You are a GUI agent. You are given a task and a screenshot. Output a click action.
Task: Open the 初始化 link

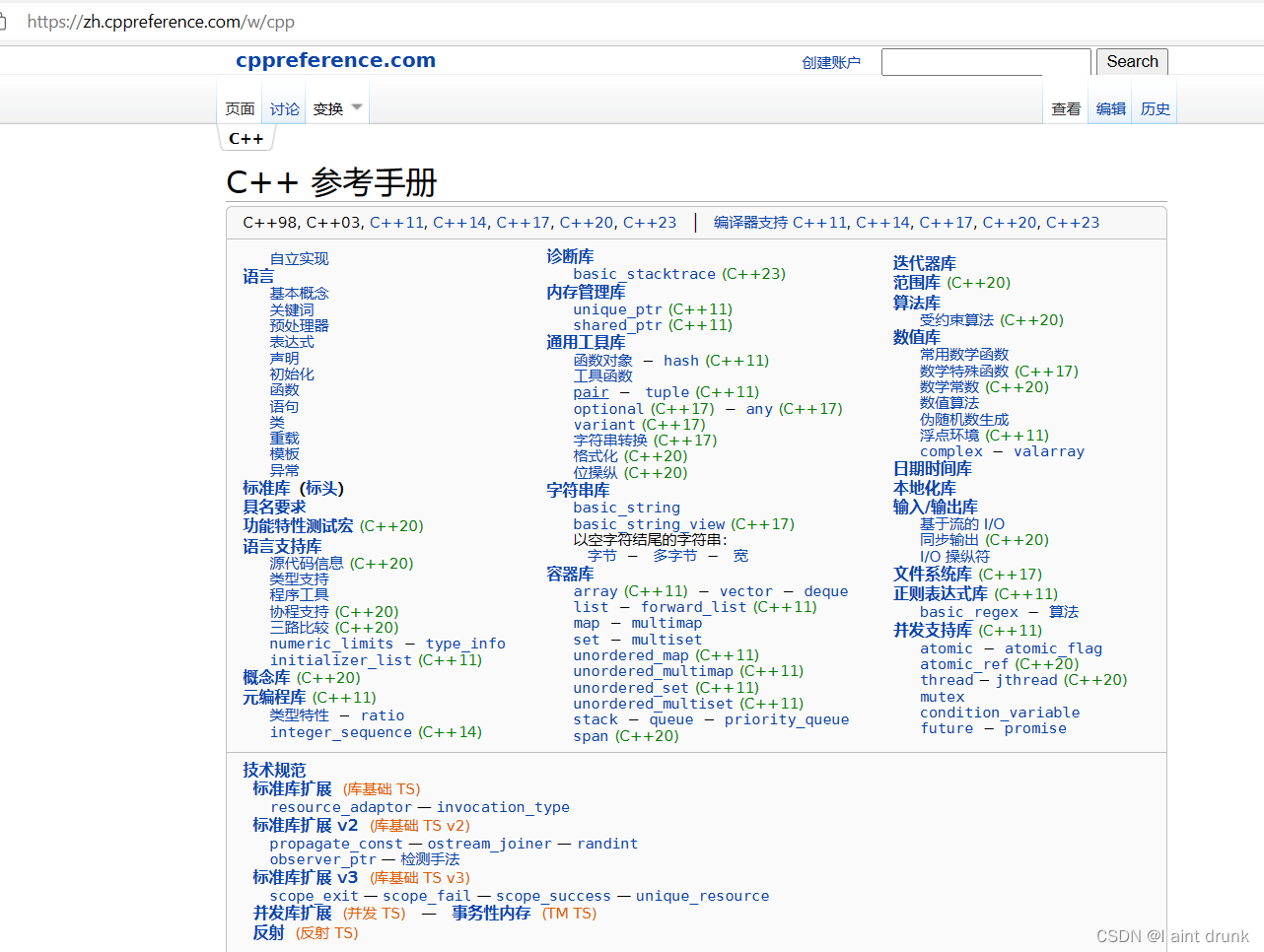click(x=292, y=374)
